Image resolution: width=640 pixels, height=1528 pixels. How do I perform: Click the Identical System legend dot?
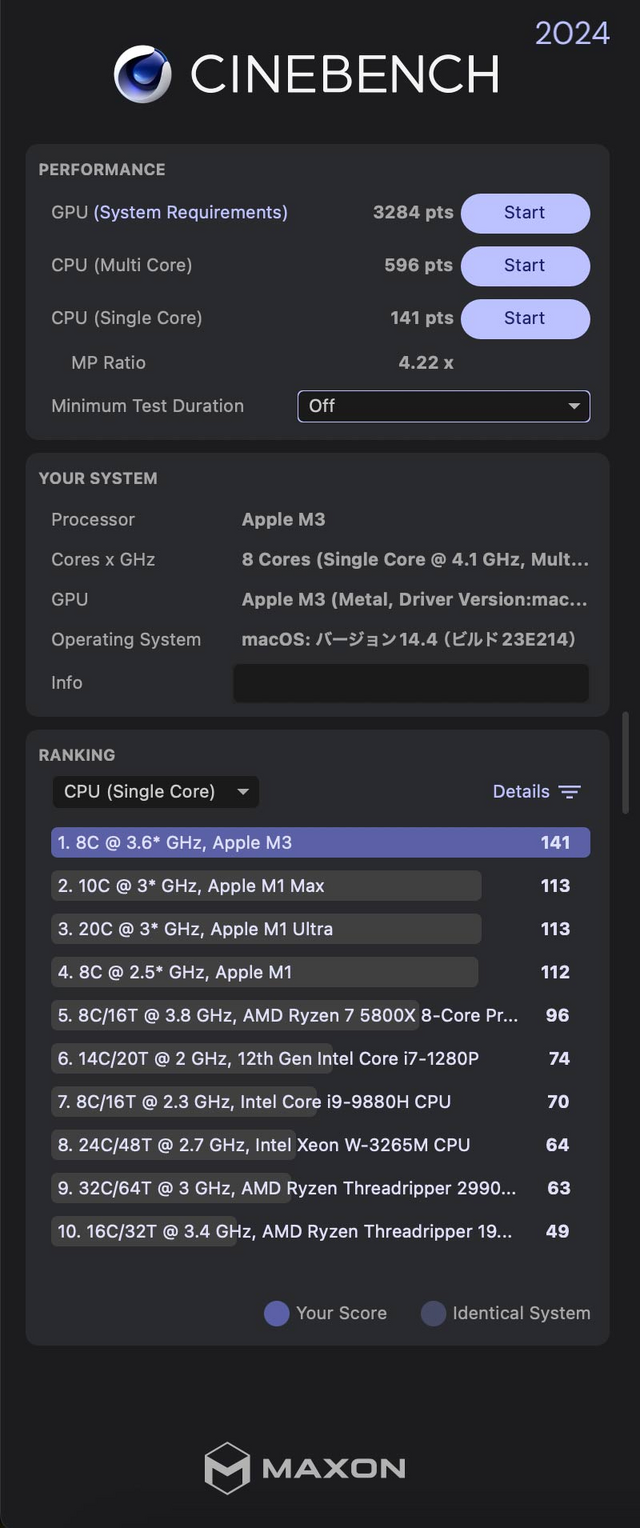[433, 1313]
